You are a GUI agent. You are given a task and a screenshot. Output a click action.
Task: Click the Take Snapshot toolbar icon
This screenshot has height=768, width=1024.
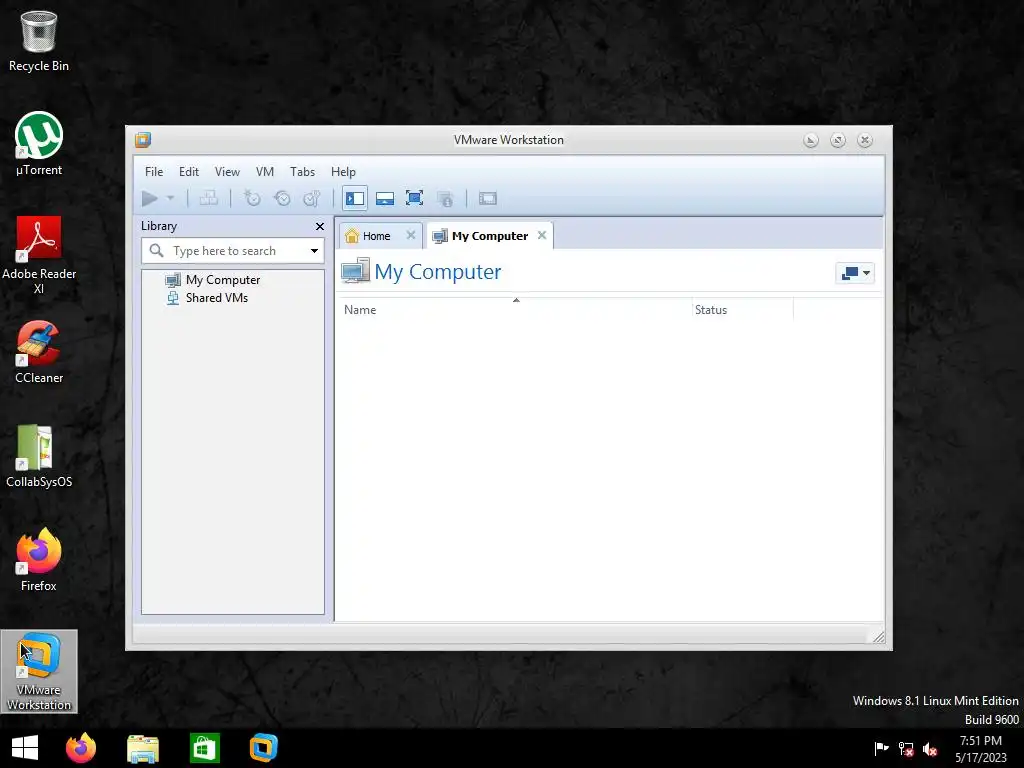[x=251, y=198]
